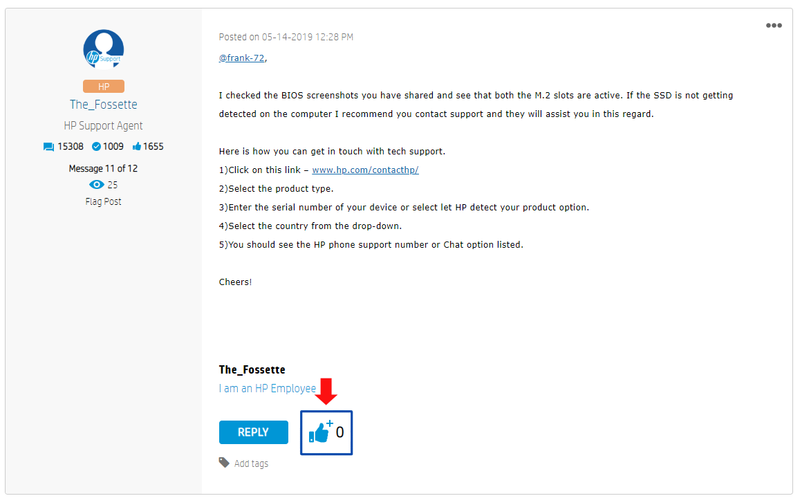
Task: Open The_Fossette profile from the sidebar
Action: pyautogui.click(x=104, y=105)
